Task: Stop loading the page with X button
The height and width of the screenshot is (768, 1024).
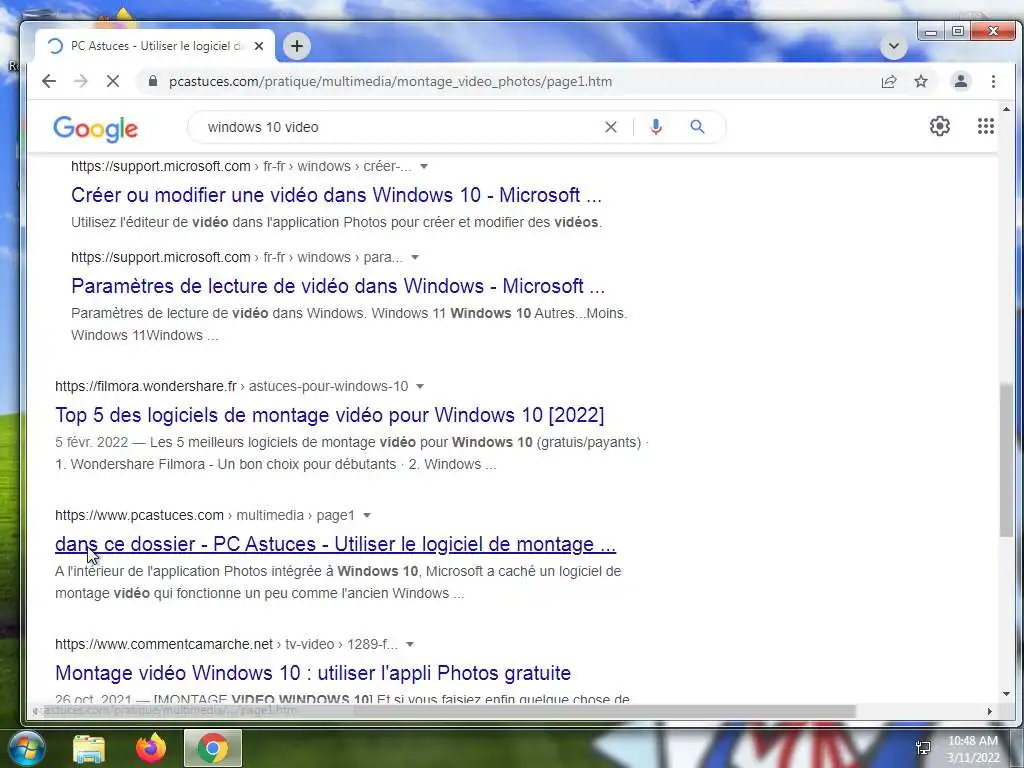Action: click(x=112, y=81)
